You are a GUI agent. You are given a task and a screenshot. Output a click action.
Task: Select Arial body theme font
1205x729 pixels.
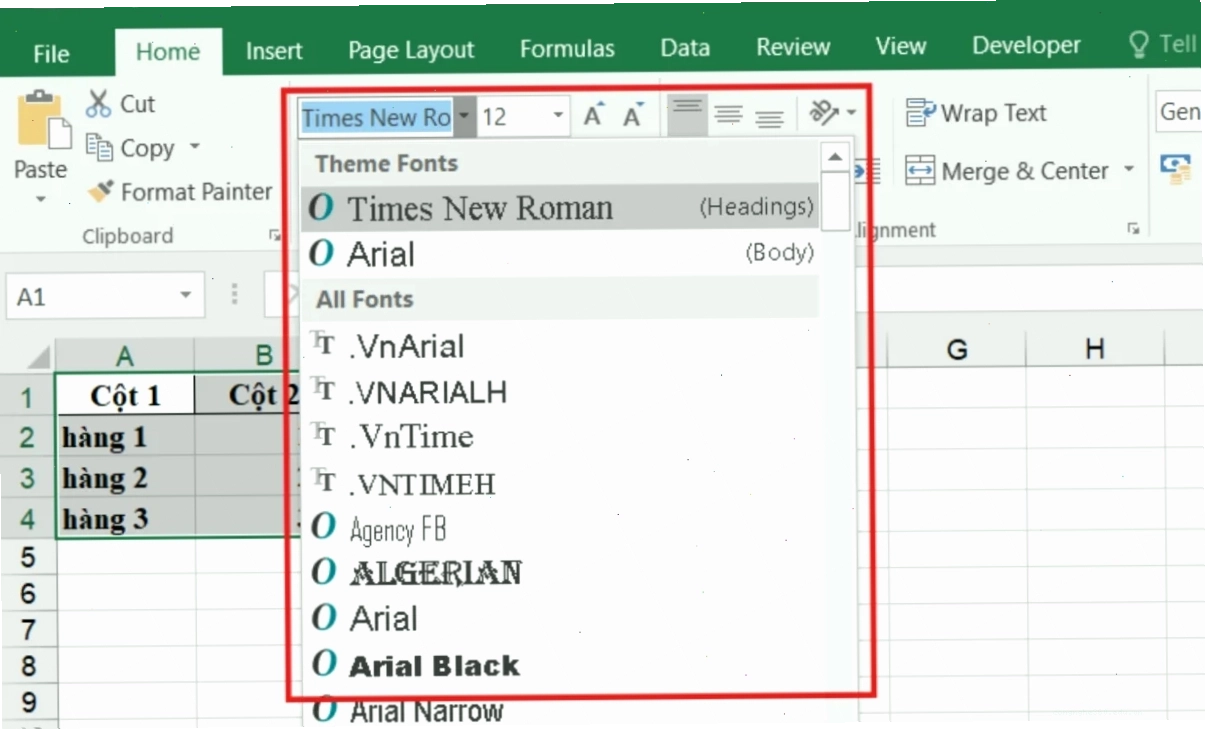(x=560, y=254)
